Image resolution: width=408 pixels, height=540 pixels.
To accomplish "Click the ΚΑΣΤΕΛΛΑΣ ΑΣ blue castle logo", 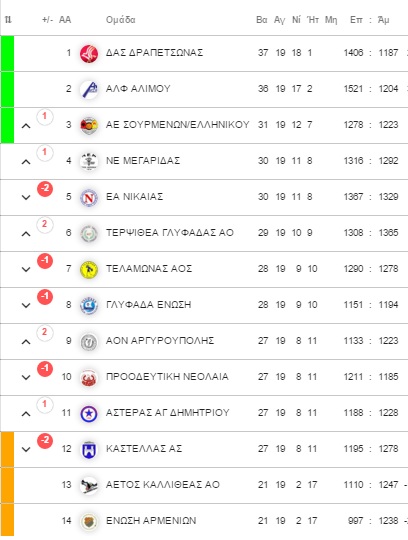I will click(x=89, y=450).
